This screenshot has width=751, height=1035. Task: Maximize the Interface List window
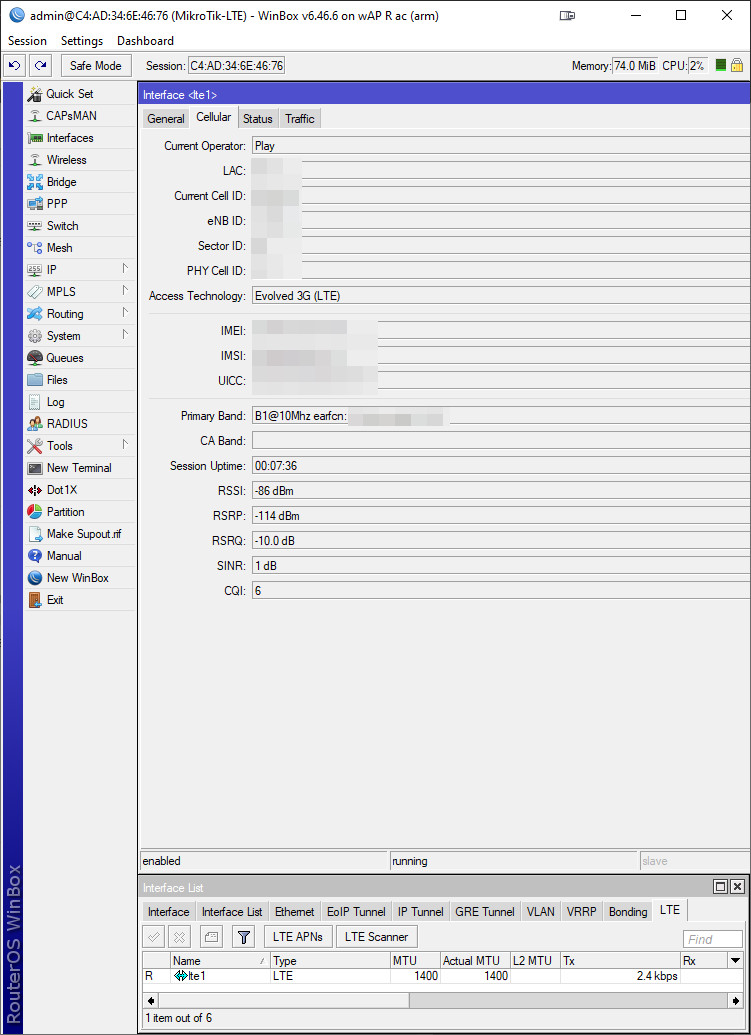coord(721,886)
